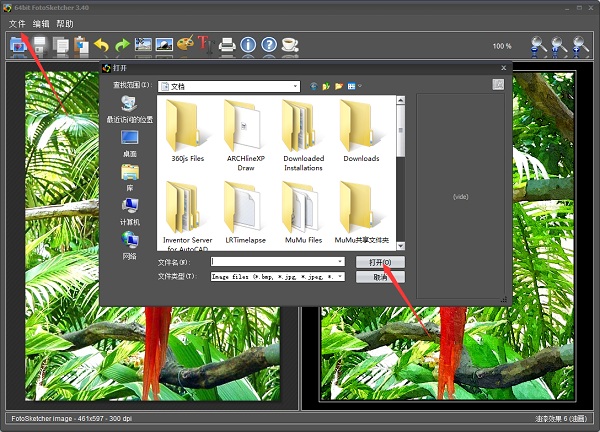This screenshot has width=600, height=432.
Task: Click the 取消 cancel button
Action: click(380, 277)
